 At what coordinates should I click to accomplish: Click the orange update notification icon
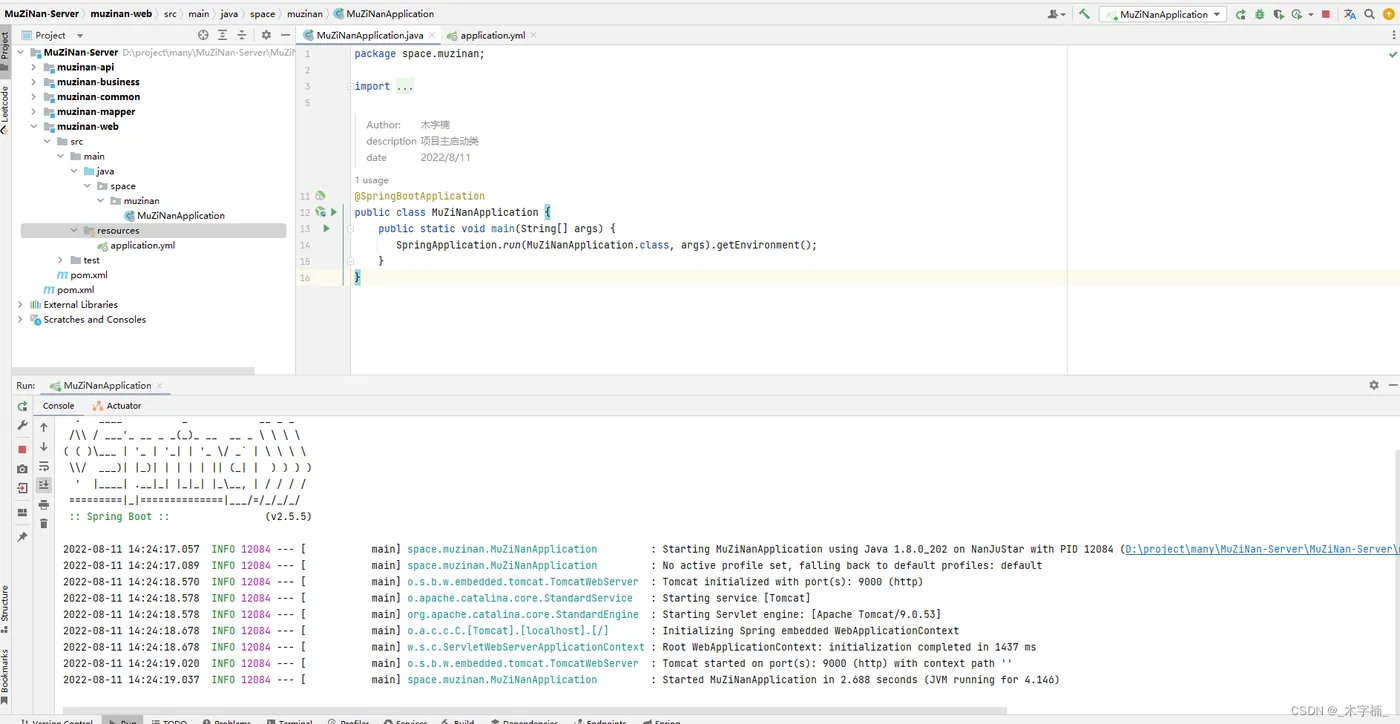click(1389, 14)
